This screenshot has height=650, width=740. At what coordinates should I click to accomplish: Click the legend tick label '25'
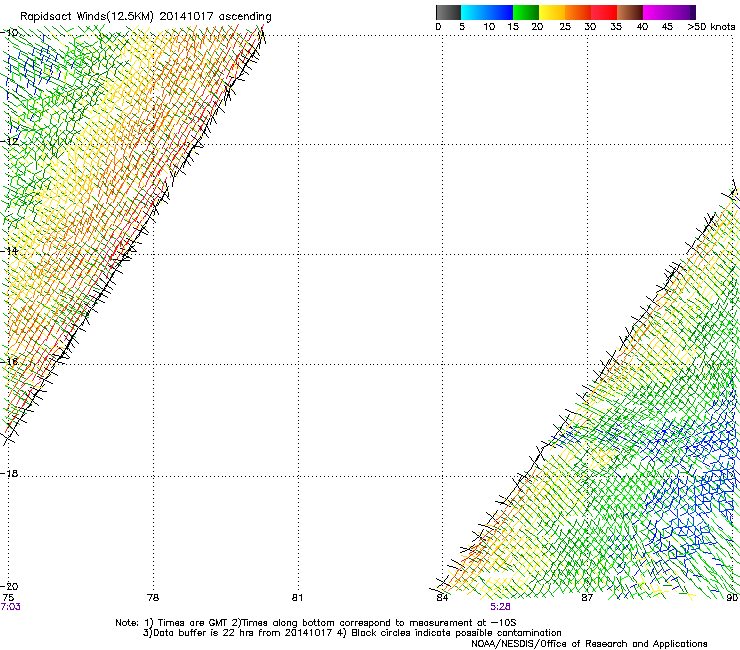coord(565,27)
